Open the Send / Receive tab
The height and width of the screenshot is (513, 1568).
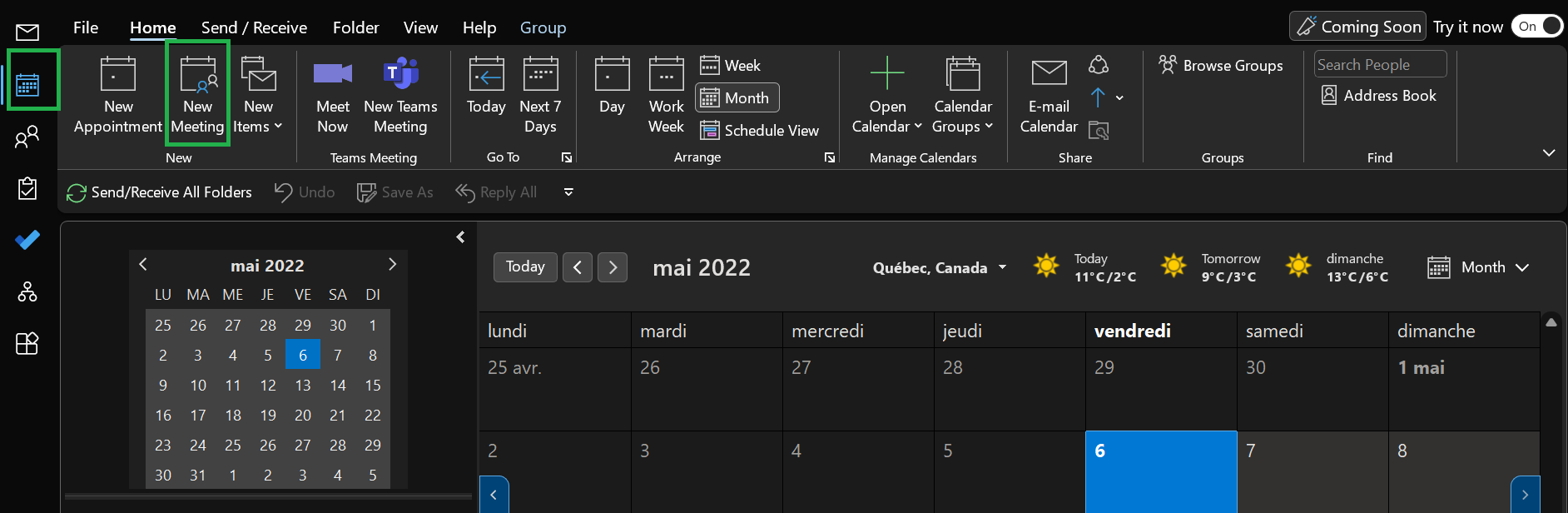pos(254,27)
